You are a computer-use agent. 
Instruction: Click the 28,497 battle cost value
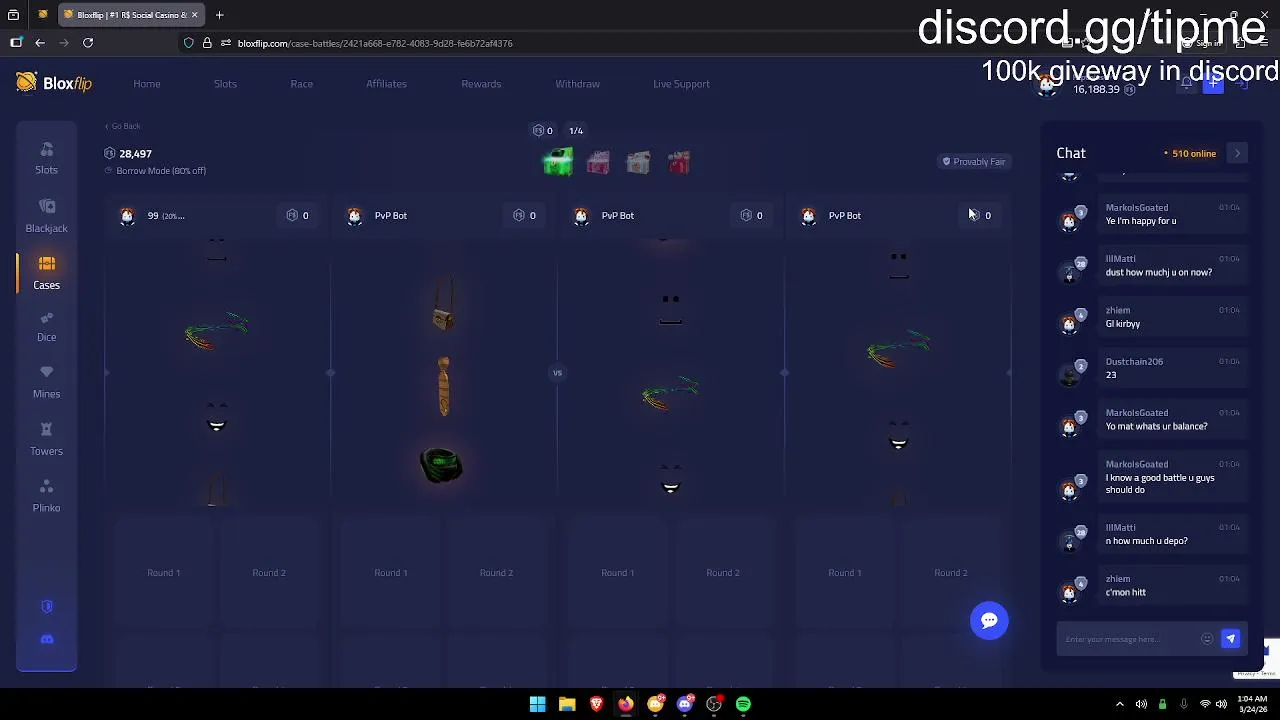[x=135, y=154]
